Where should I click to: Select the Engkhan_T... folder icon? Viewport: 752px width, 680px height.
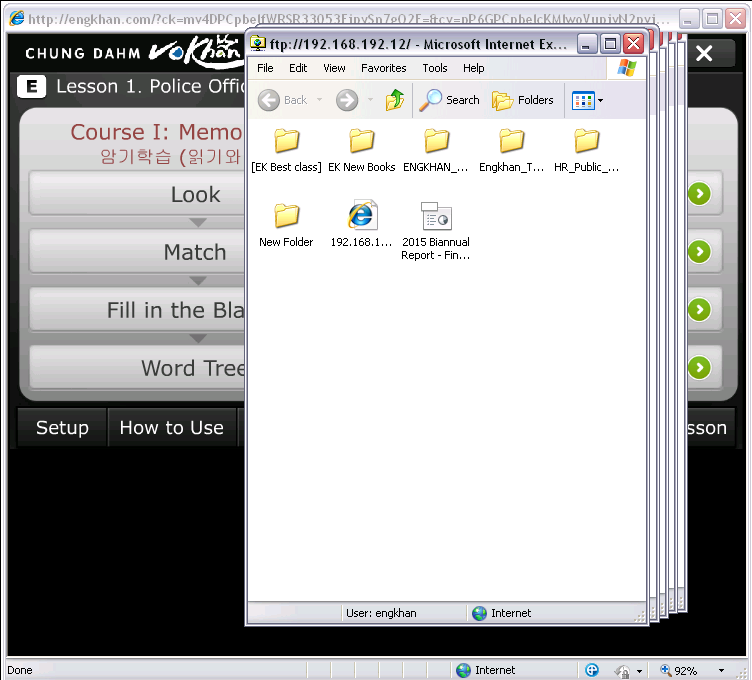coord(511,141)
